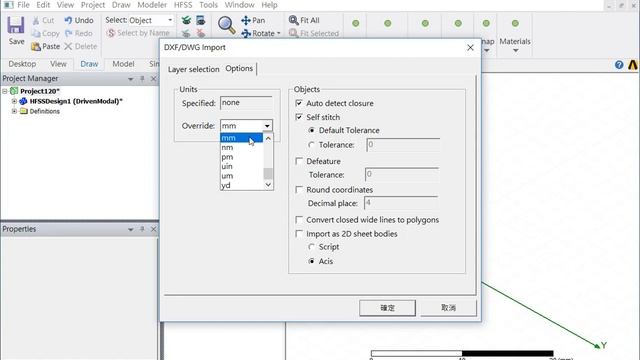Choose yd in the units list

[242, 185]
